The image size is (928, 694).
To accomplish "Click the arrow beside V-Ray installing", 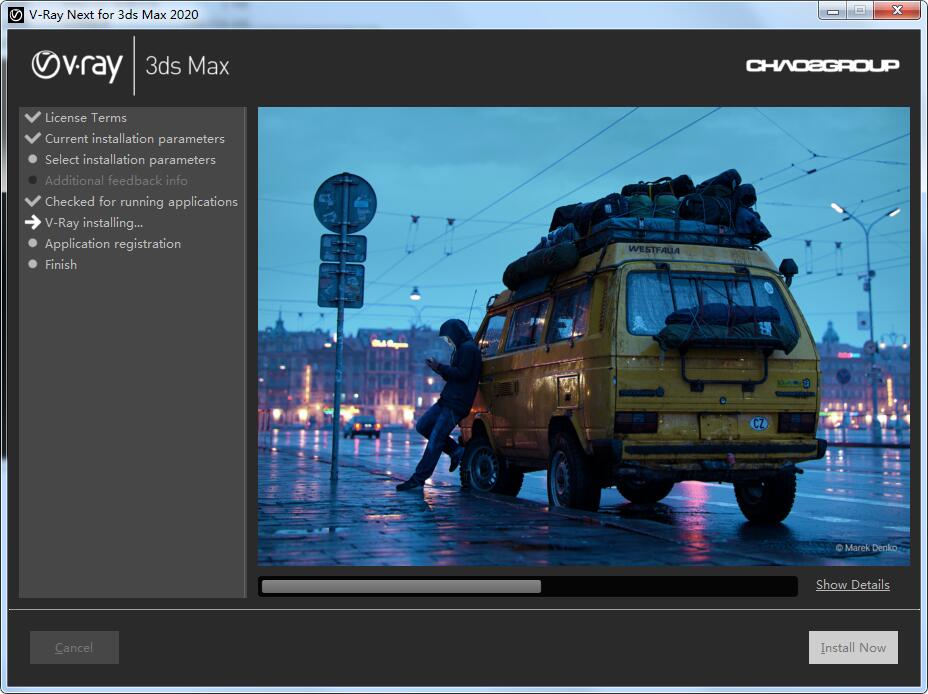I will (x=33, y=222).
